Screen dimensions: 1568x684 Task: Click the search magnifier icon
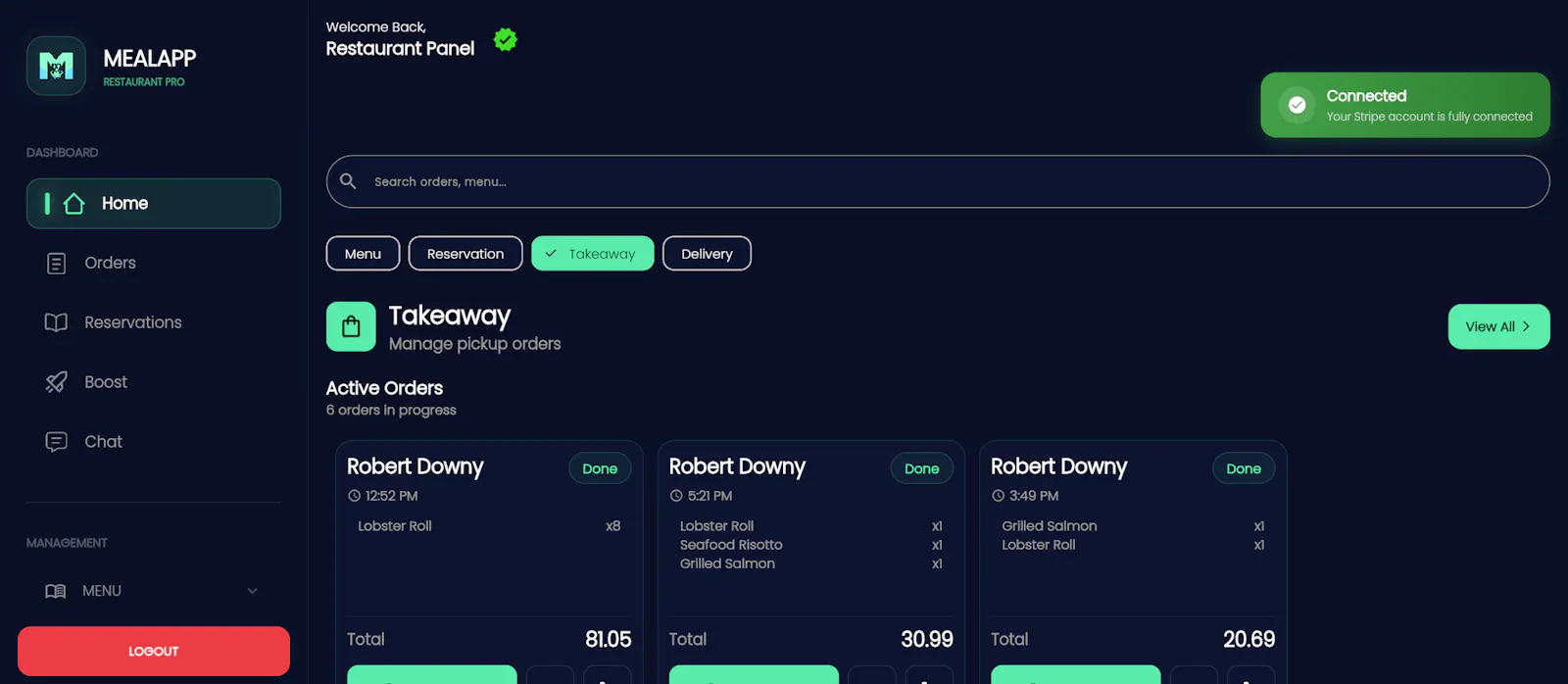pyautogui.click(x=348, y=181)
